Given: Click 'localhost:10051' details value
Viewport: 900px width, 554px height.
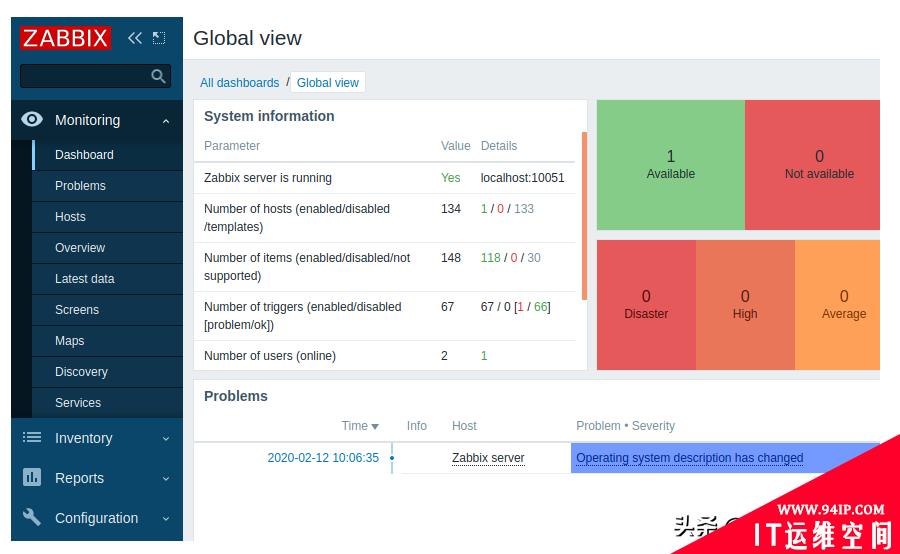Looking at the screenshot, I should point(522,178).
